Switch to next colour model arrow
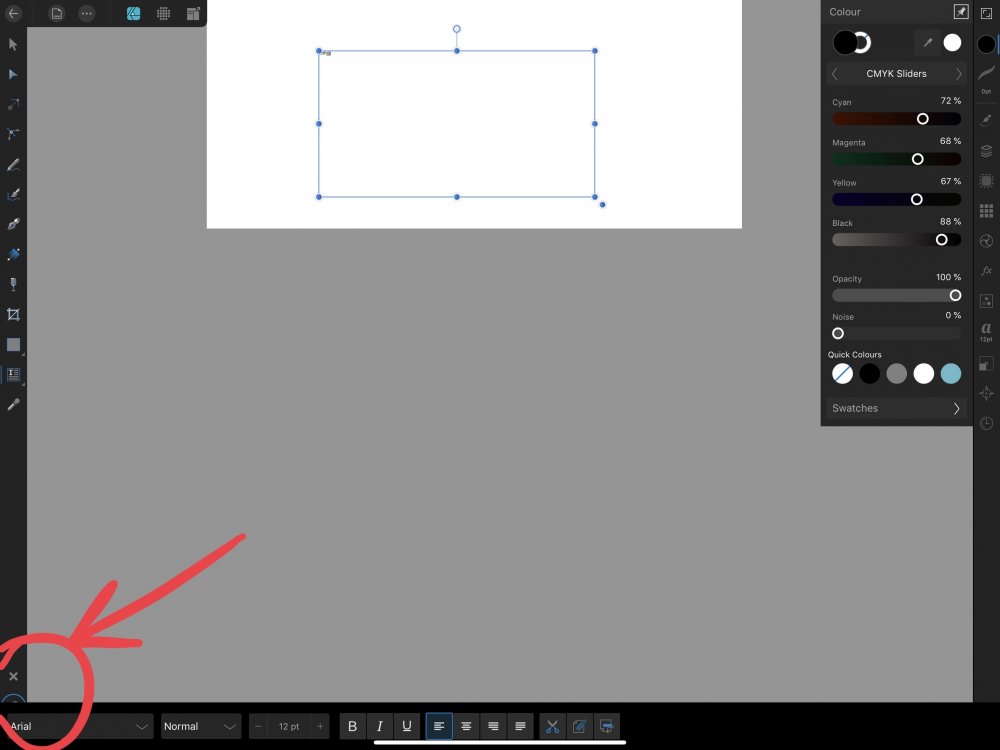1000x750 pixels. tap(958, 74)
